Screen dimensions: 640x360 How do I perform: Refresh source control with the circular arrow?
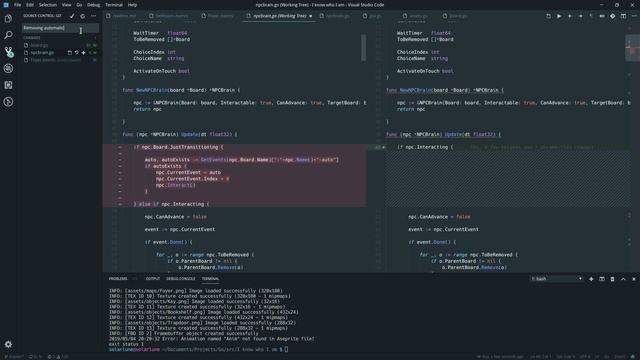coord(82,16)
